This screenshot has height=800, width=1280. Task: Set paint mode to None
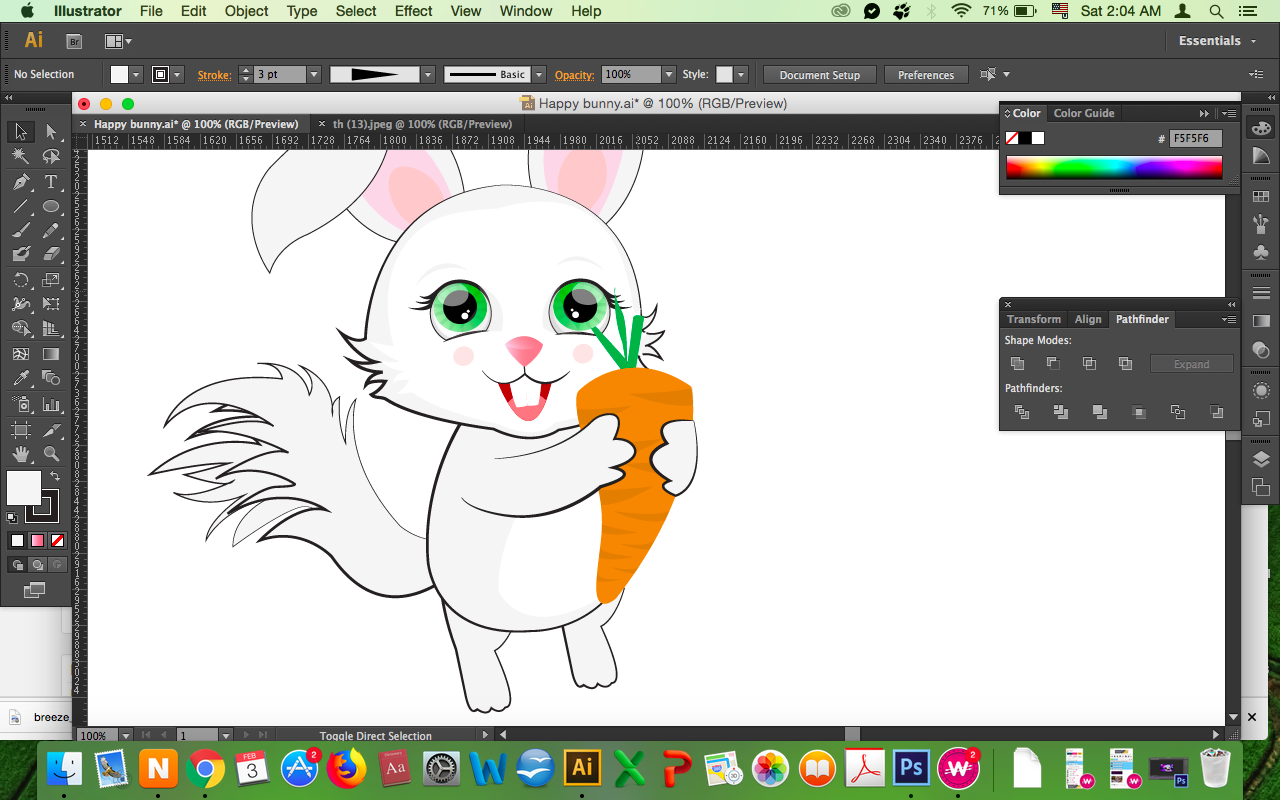pos(57,541)
